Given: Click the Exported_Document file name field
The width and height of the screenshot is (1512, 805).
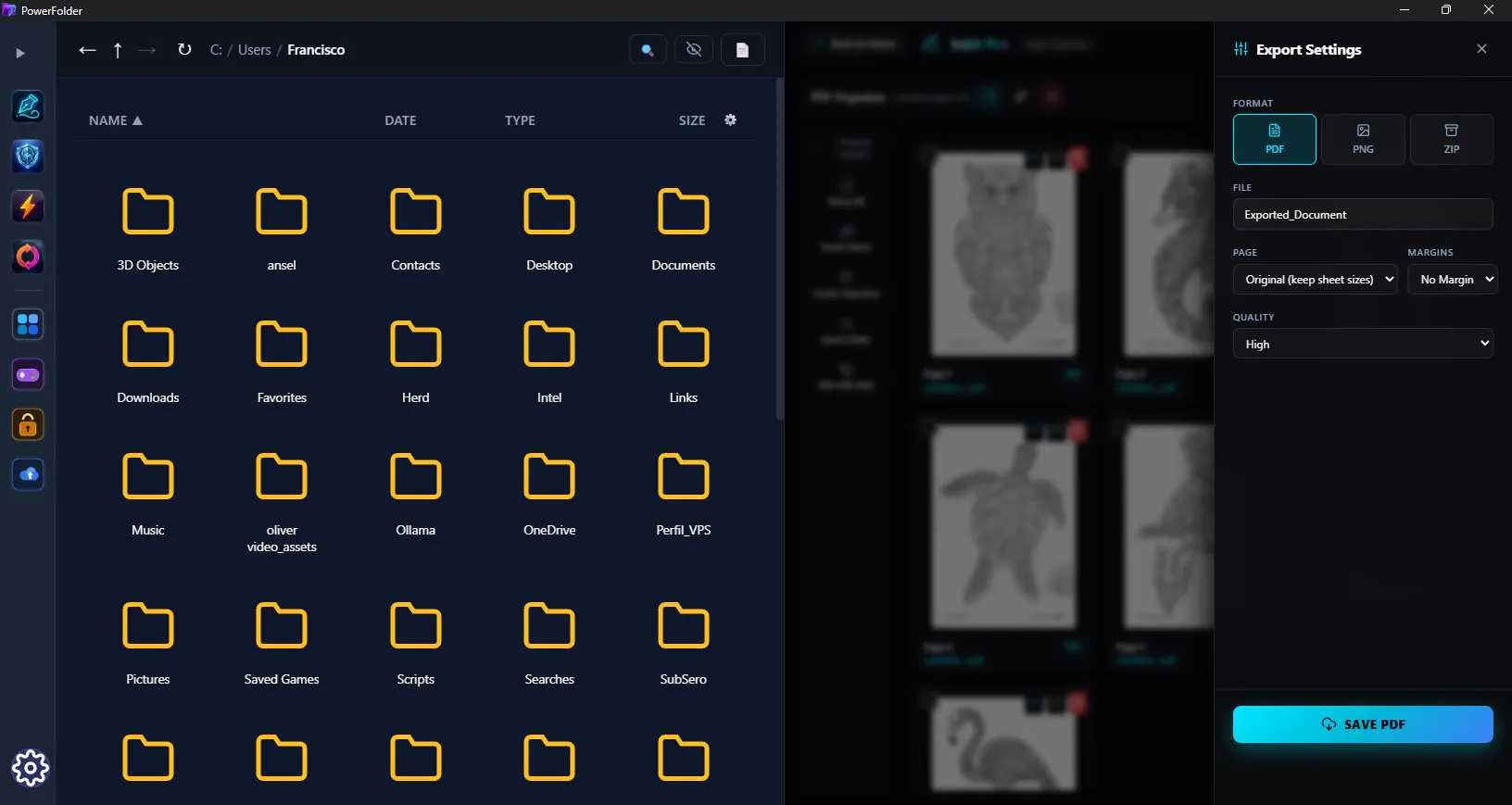Looking at the screenshot, I should click(1363, 215).
